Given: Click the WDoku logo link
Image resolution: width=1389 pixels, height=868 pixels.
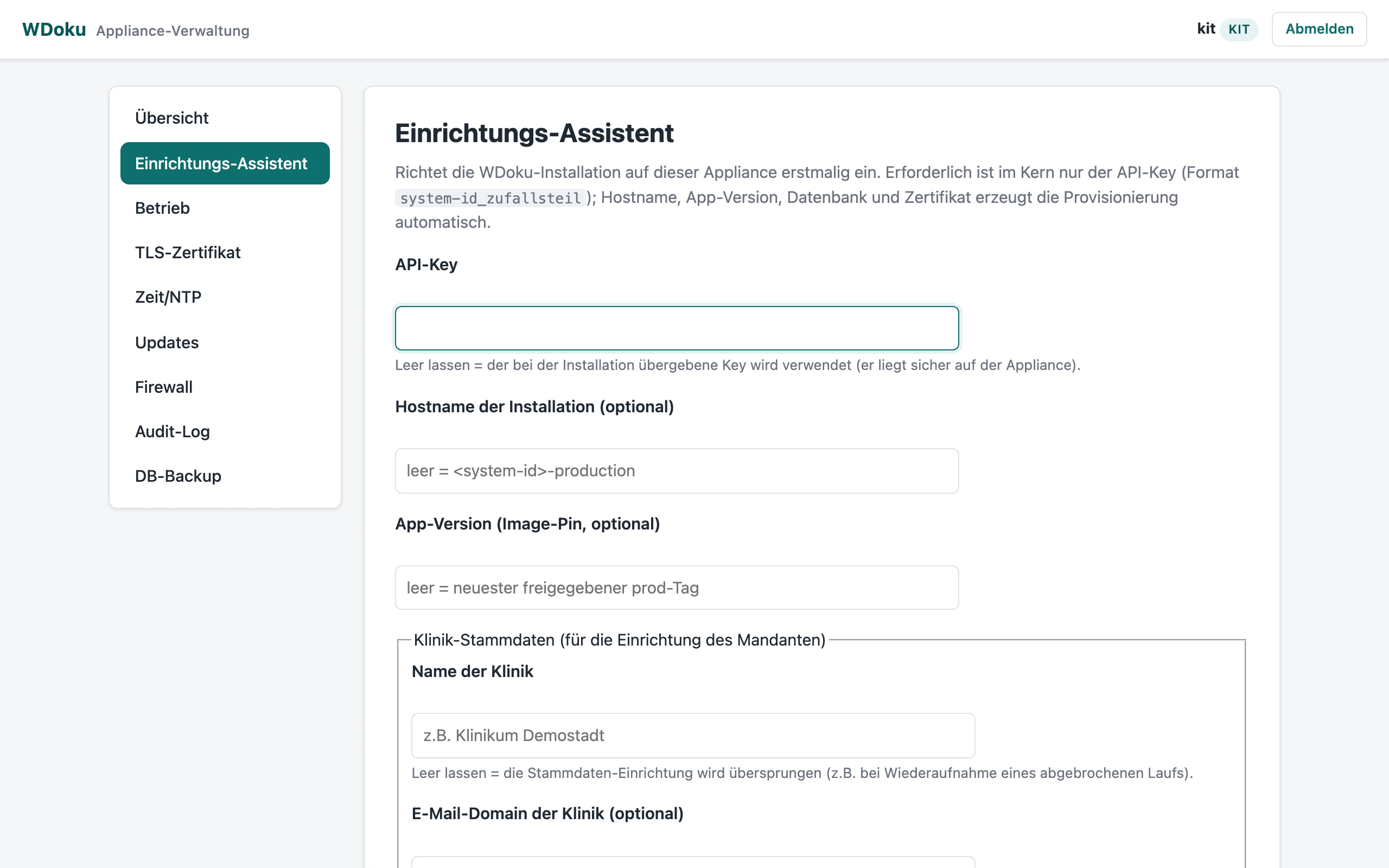Looking at the screenshot, I should [54, 29].
